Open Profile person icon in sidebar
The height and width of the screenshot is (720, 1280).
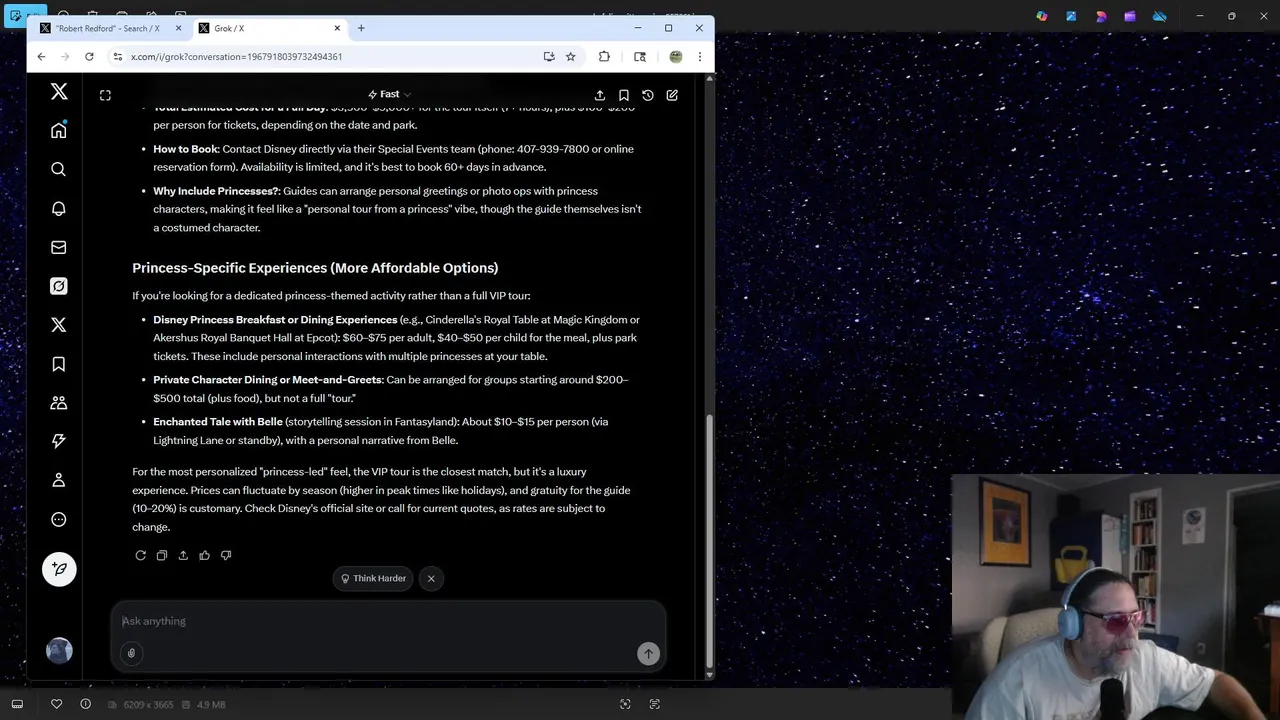point(59,480)
